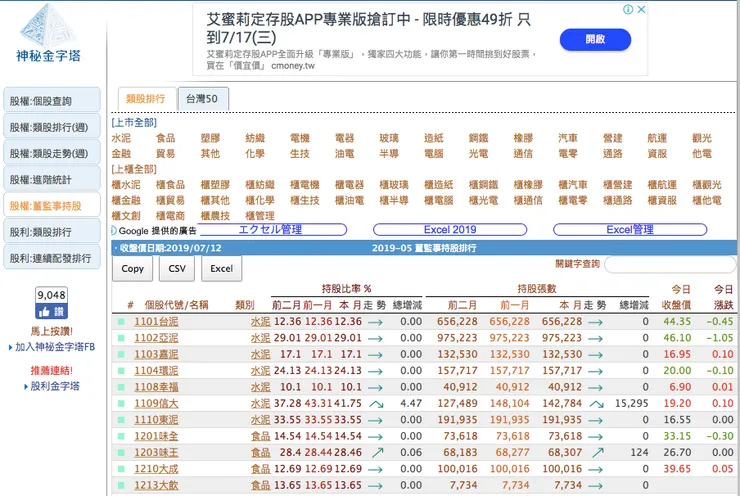Click 持股比率 trend arrow for 1203味王
Image resolution: width=740 pixels, height=496 pixels.
[x=377, y=453]
